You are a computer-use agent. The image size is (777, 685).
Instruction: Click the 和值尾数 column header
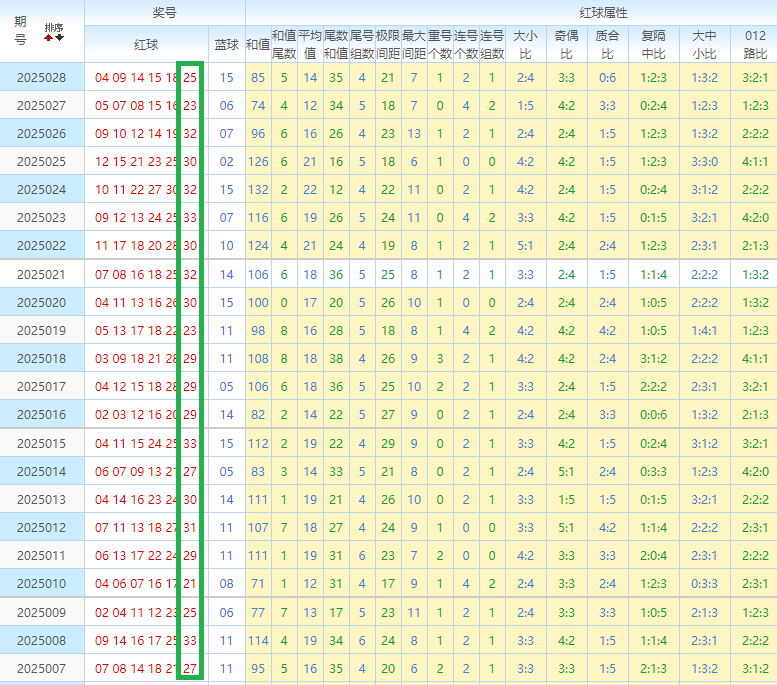[284, 45]
